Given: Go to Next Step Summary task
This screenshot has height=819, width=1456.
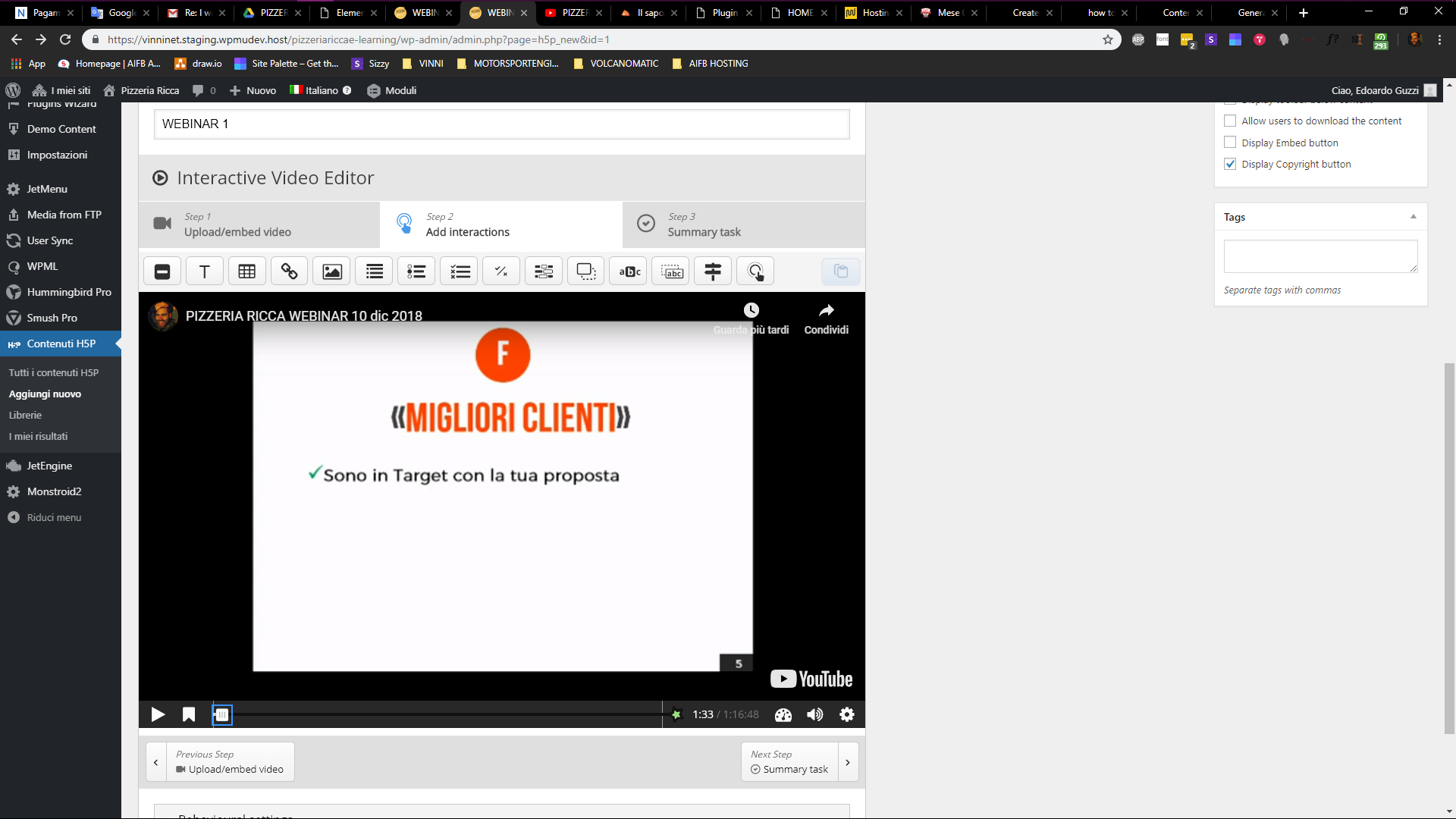Looking at the screenshot, I should (x=799, y=761).
